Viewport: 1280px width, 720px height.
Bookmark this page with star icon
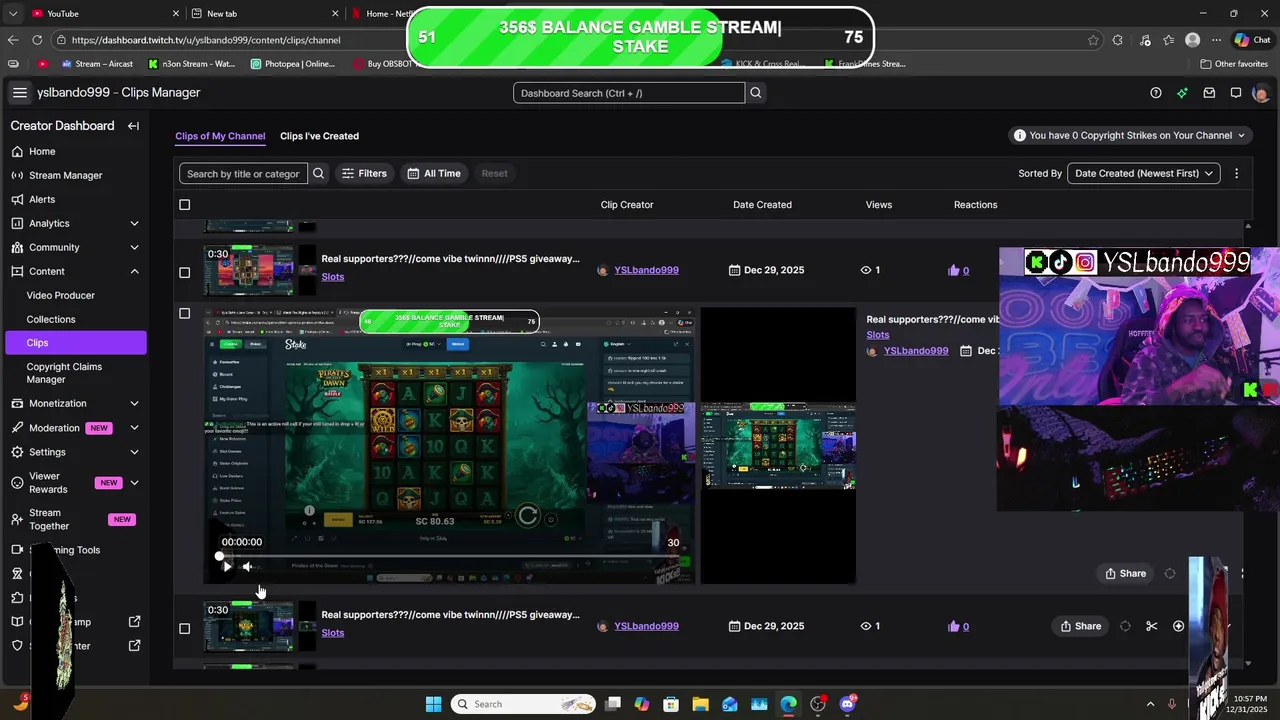1093,40
